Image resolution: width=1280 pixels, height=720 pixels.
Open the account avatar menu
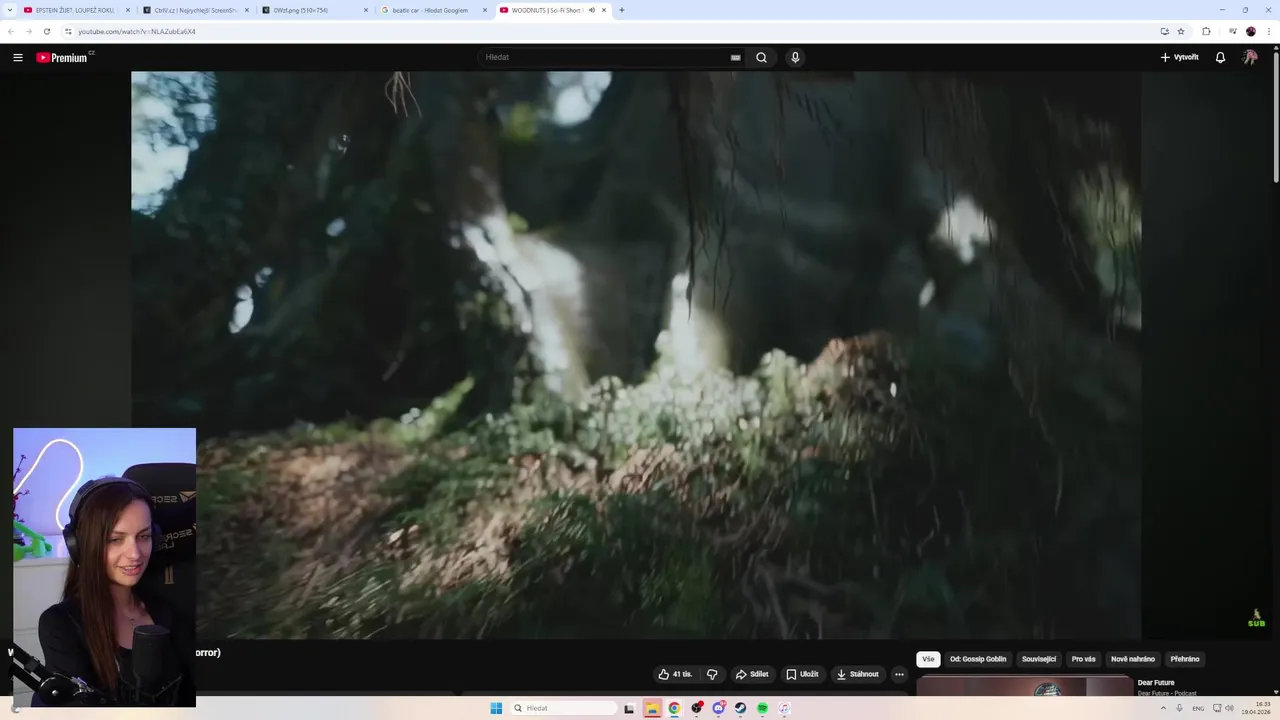[1250, 57]
